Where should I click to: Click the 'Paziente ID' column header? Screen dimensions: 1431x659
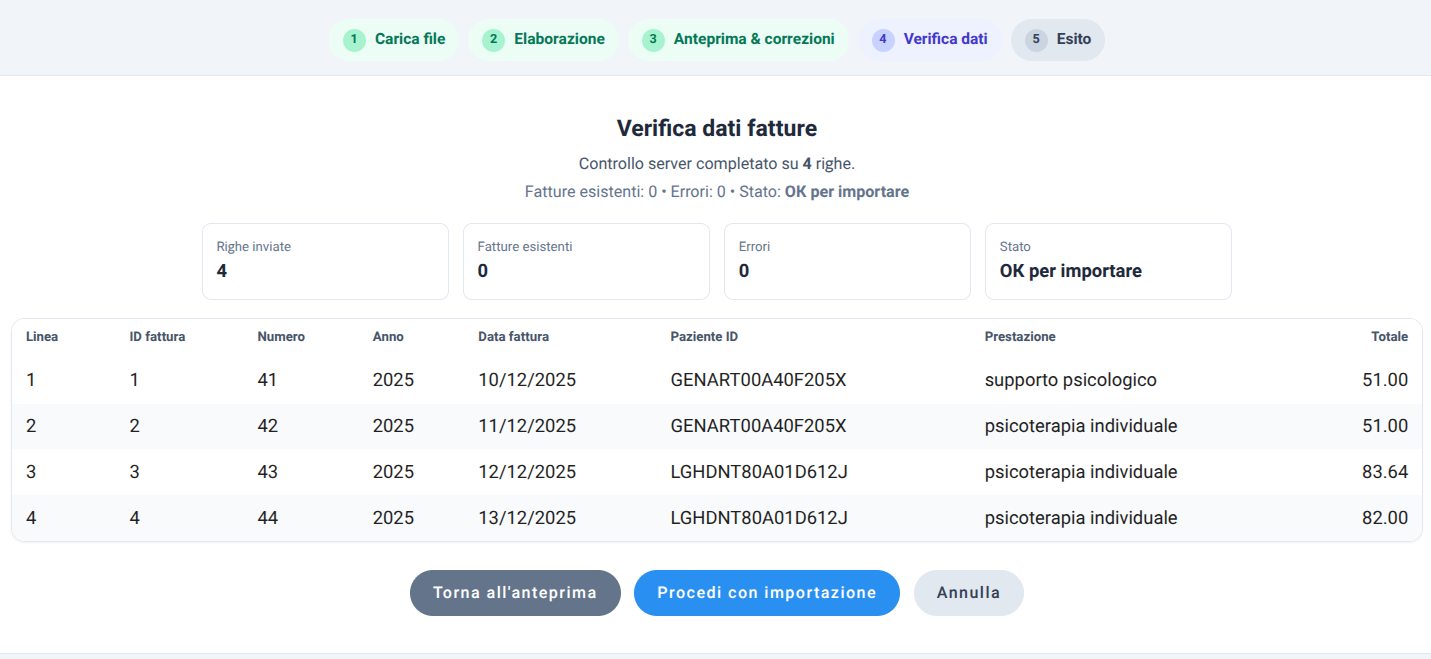[704, 337]
